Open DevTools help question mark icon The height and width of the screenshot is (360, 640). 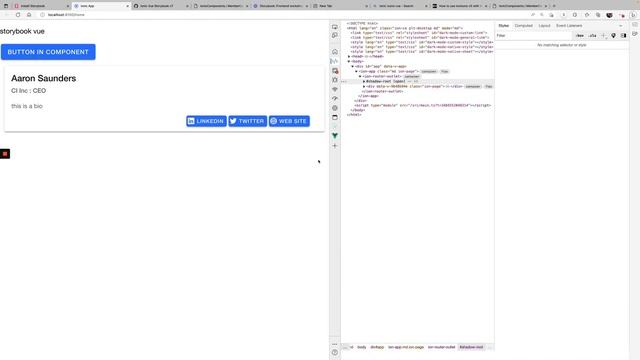pyautogui.click(x=335, y=352)
